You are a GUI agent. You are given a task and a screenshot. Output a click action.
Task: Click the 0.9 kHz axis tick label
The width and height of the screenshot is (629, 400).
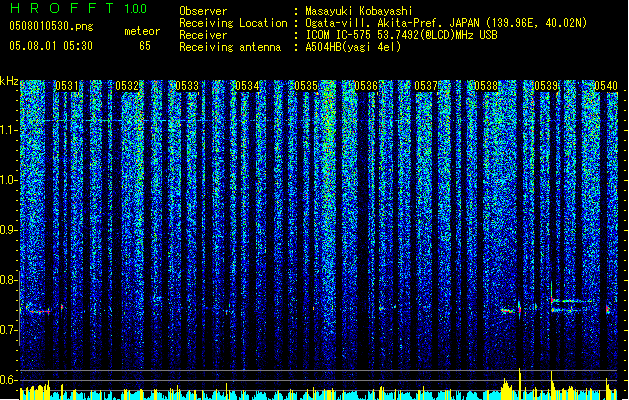(x=9, y=230)
